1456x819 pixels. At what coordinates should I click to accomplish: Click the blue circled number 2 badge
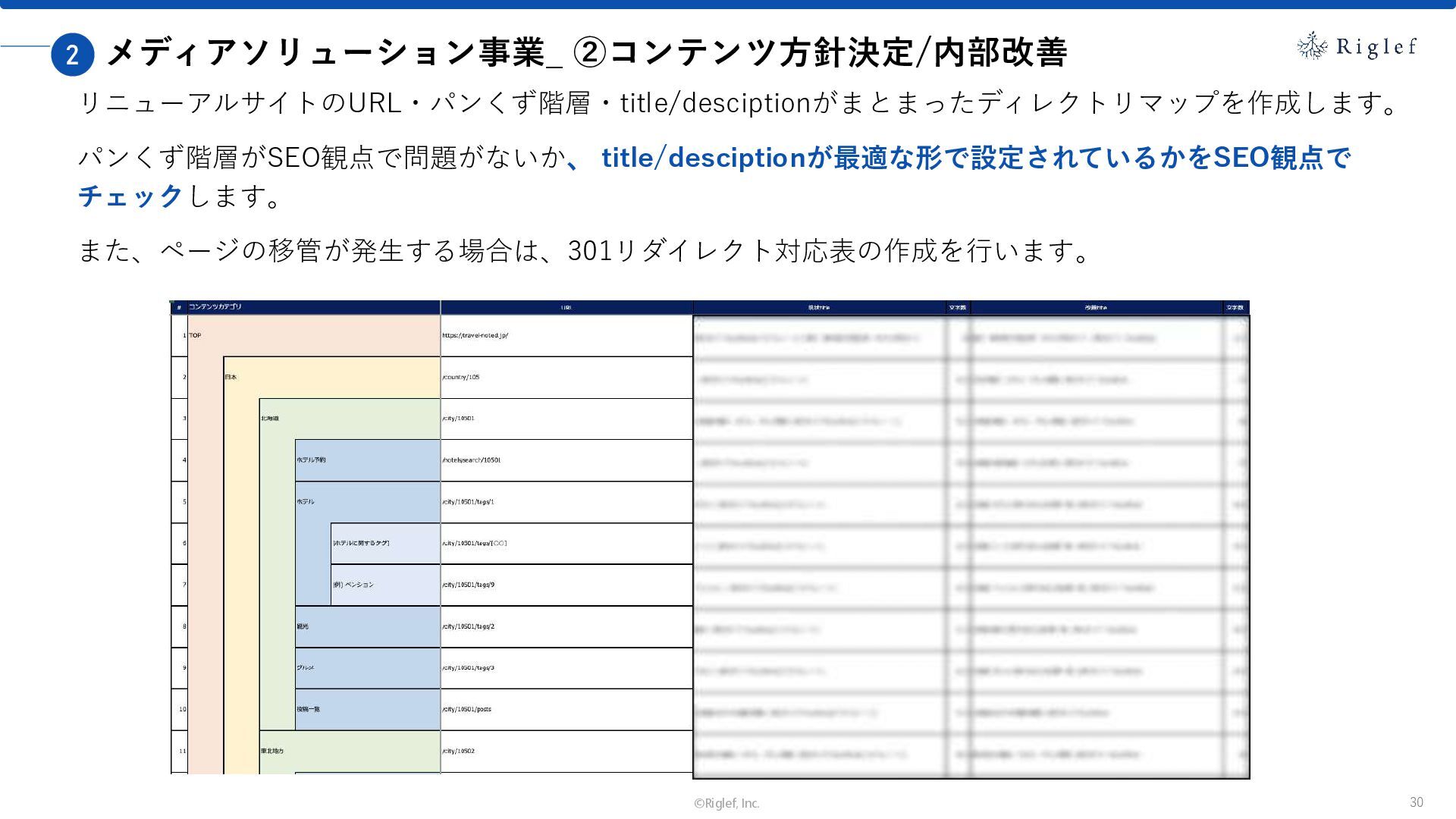click(x=72, y=55)
